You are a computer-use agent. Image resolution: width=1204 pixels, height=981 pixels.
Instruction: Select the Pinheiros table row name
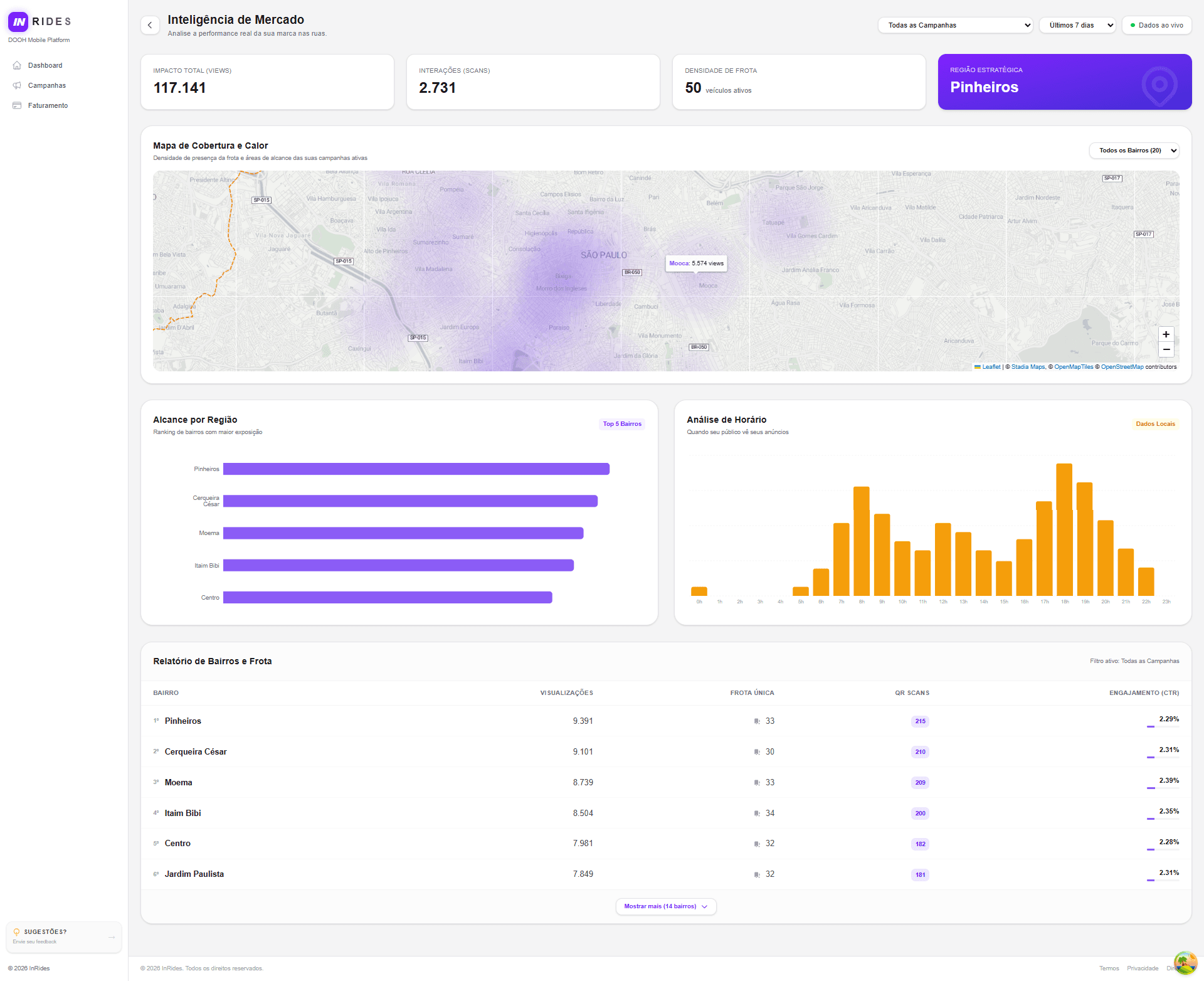[x=183, y=721]
